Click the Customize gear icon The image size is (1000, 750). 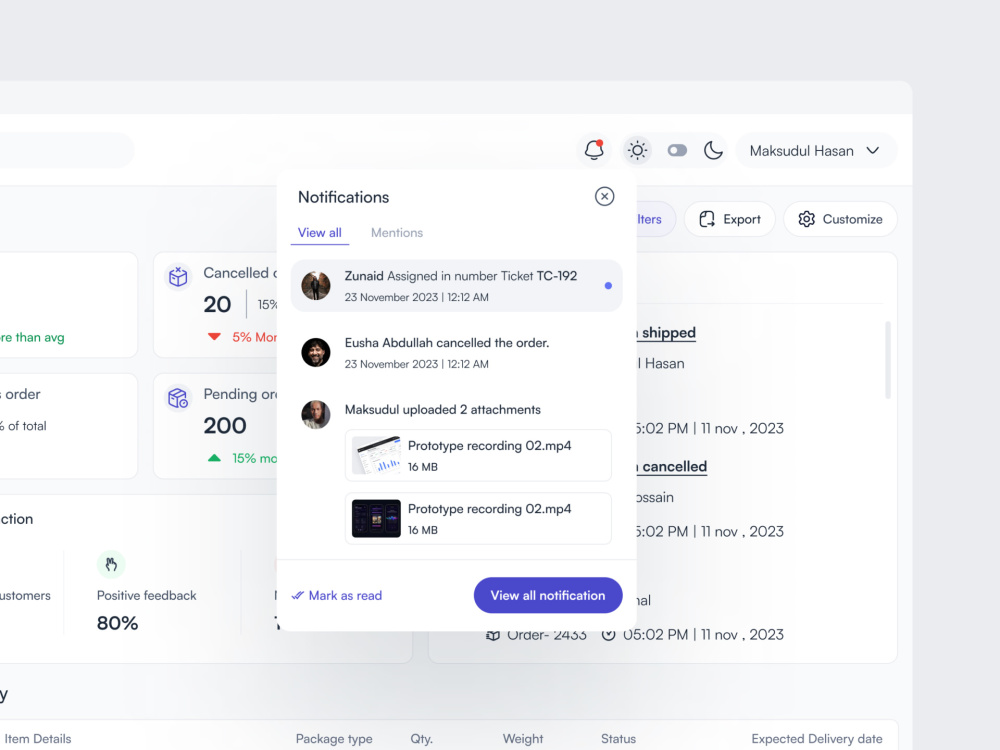pos(806,219)
